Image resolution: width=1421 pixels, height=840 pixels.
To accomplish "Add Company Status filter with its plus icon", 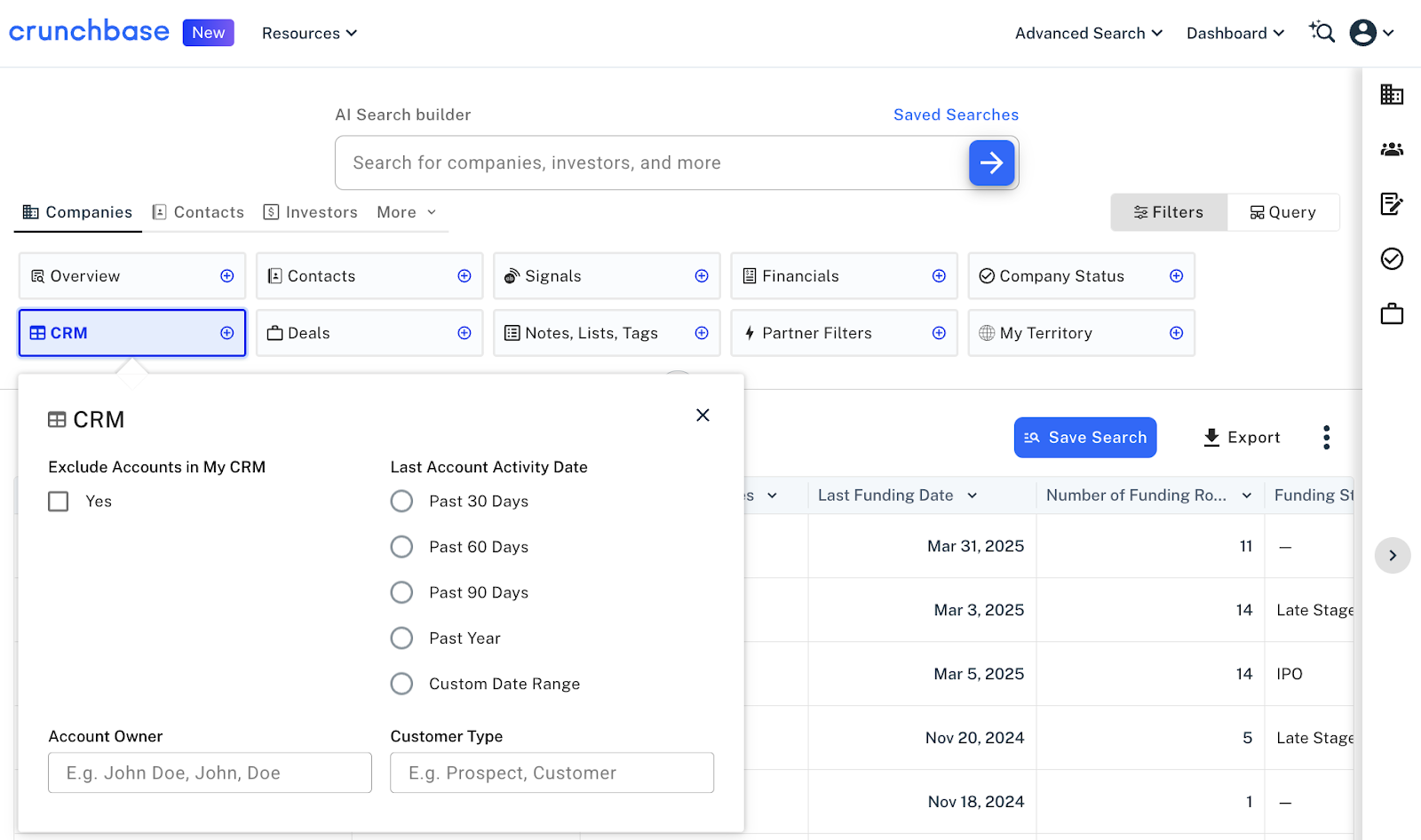I will (x=1176, y=276).
